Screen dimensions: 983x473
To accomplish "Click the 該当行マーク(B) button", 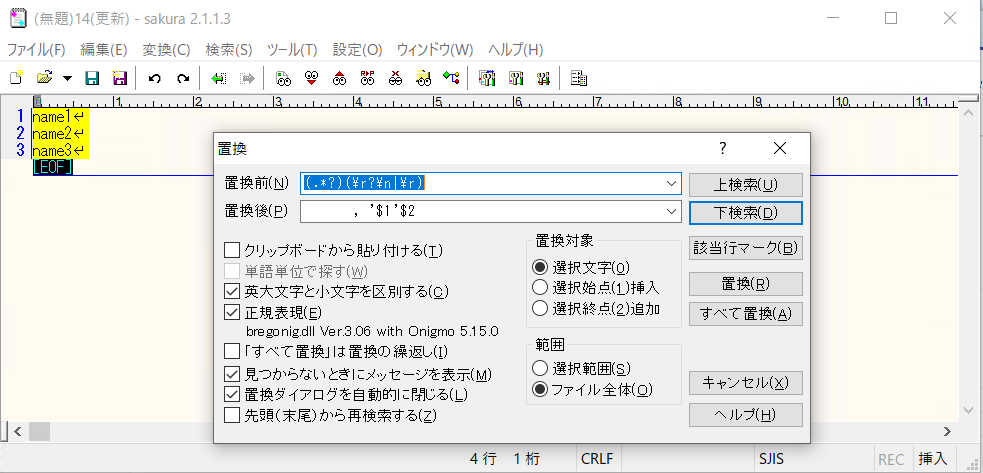I will 745,248.
